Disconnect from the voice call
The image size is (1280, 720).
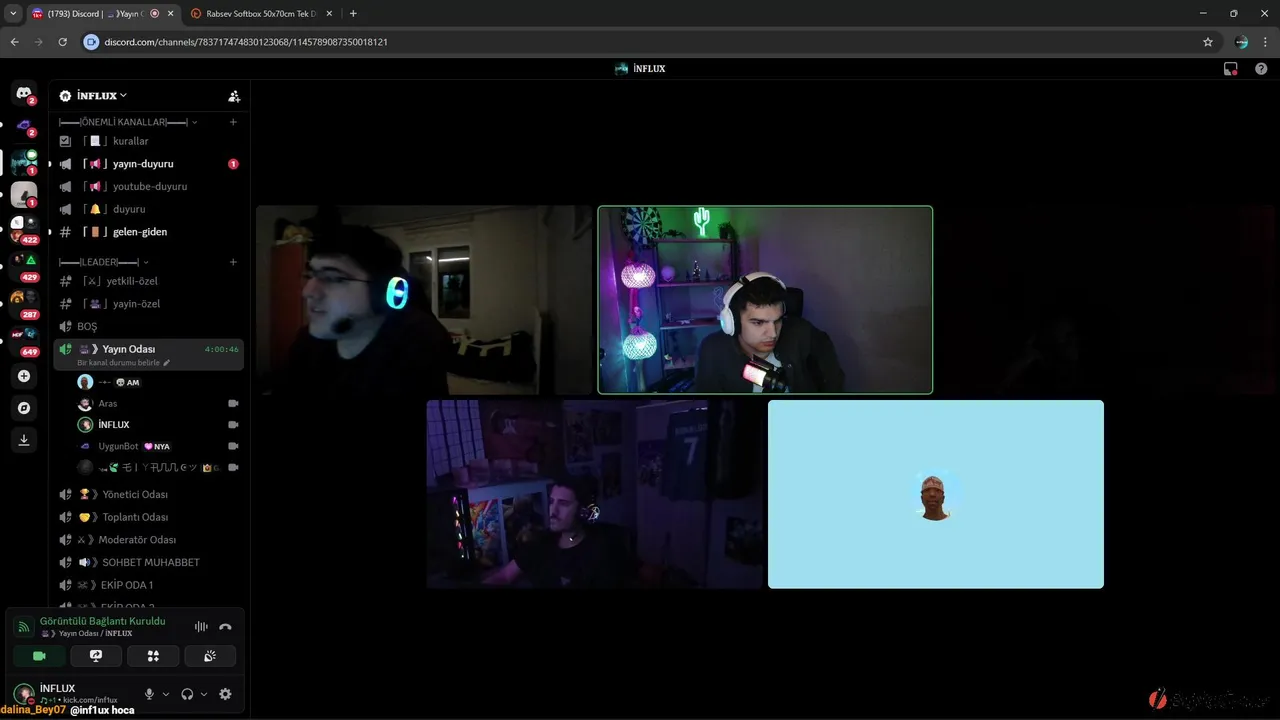pos(225,627)
